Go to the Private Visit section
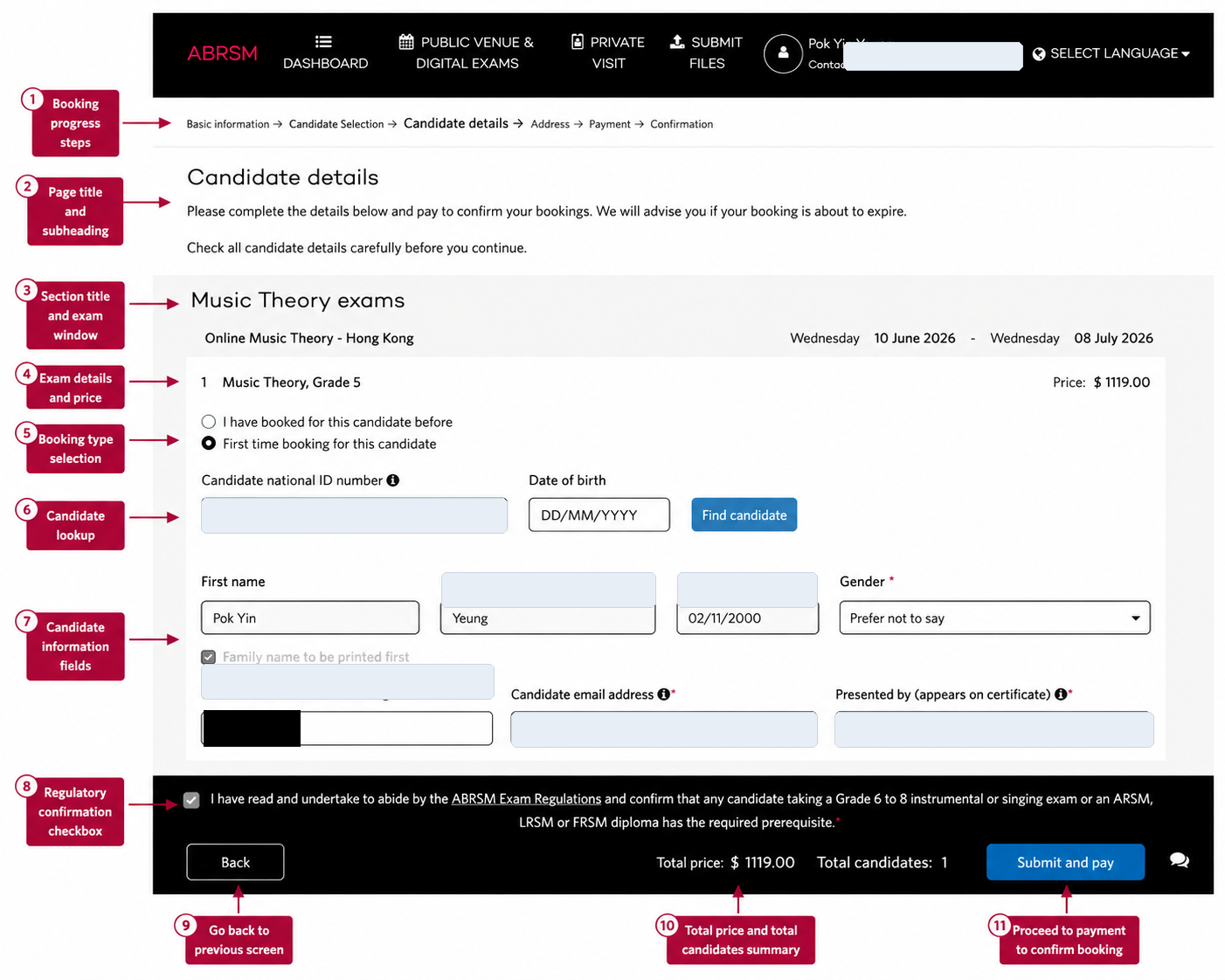Viewport: 1225px width, 980px height. tap(608, 52)
